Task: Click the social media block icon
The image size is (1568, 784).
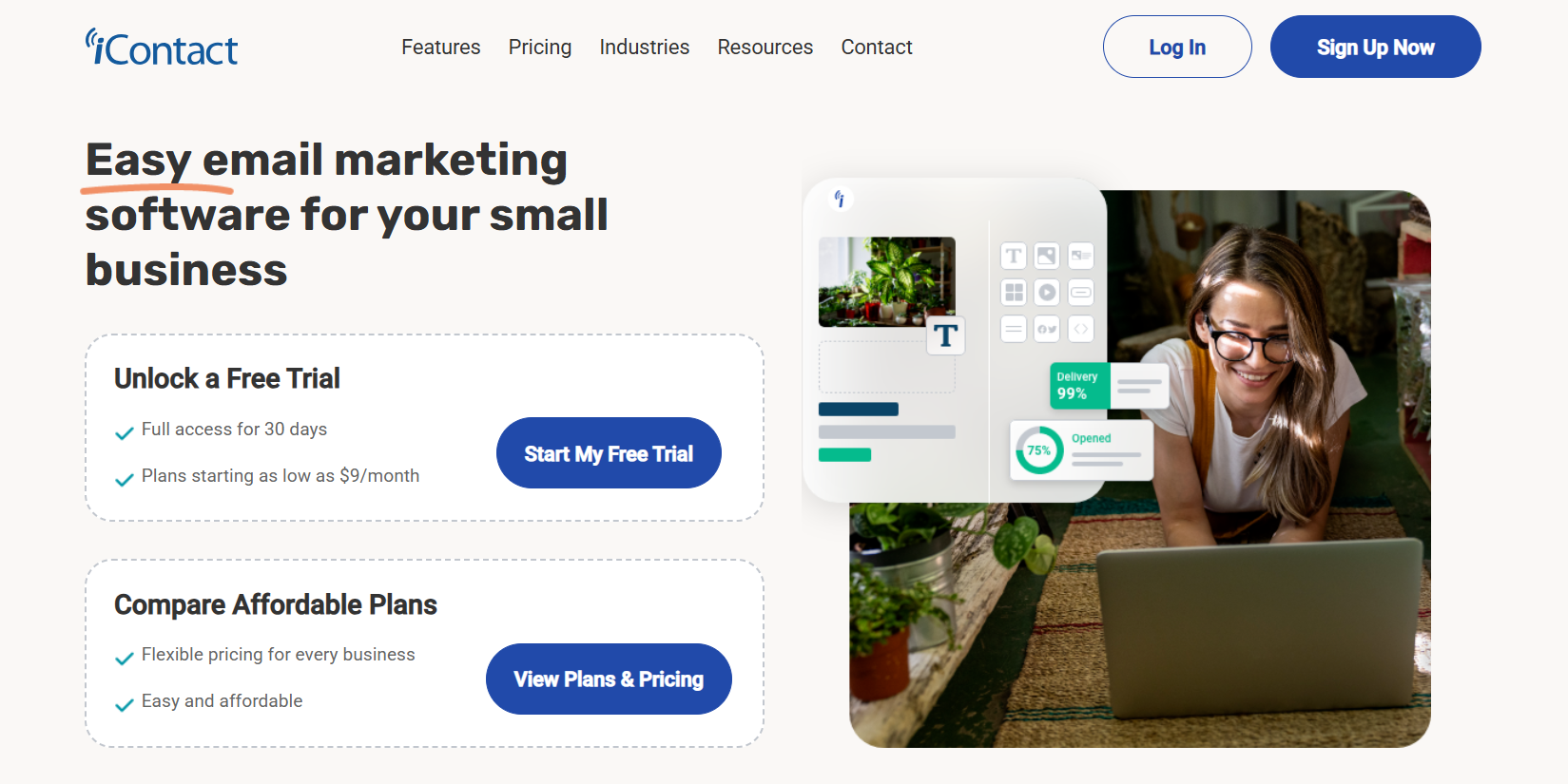Action: (x=1047, y=329)
